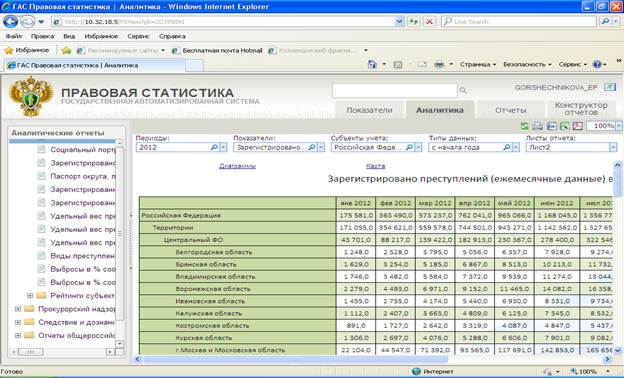Open the Типы данных dropdown arrow
This screenshot has height=378, width=624.
(516, 147)
